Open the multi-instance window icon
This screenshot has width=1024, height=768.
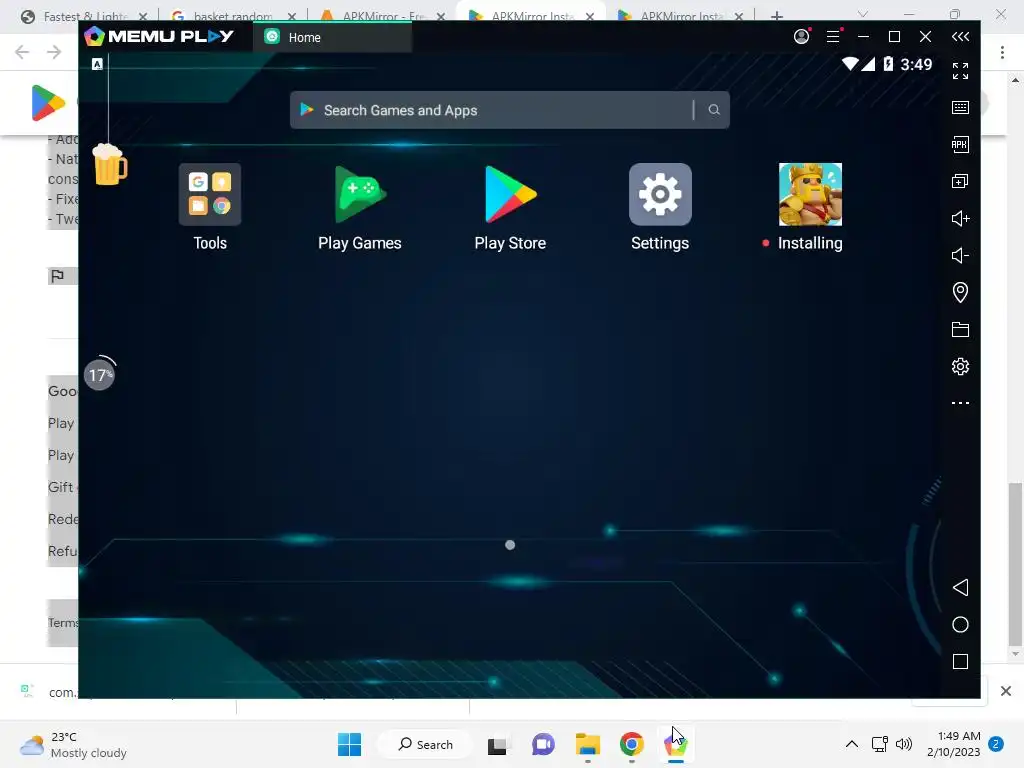pos(960,181)
